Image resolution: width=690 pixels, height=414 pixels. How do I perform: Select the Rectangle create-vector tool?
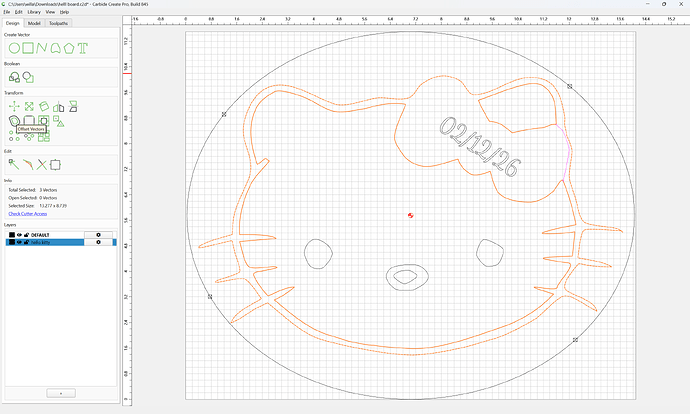tap(28, 48)
